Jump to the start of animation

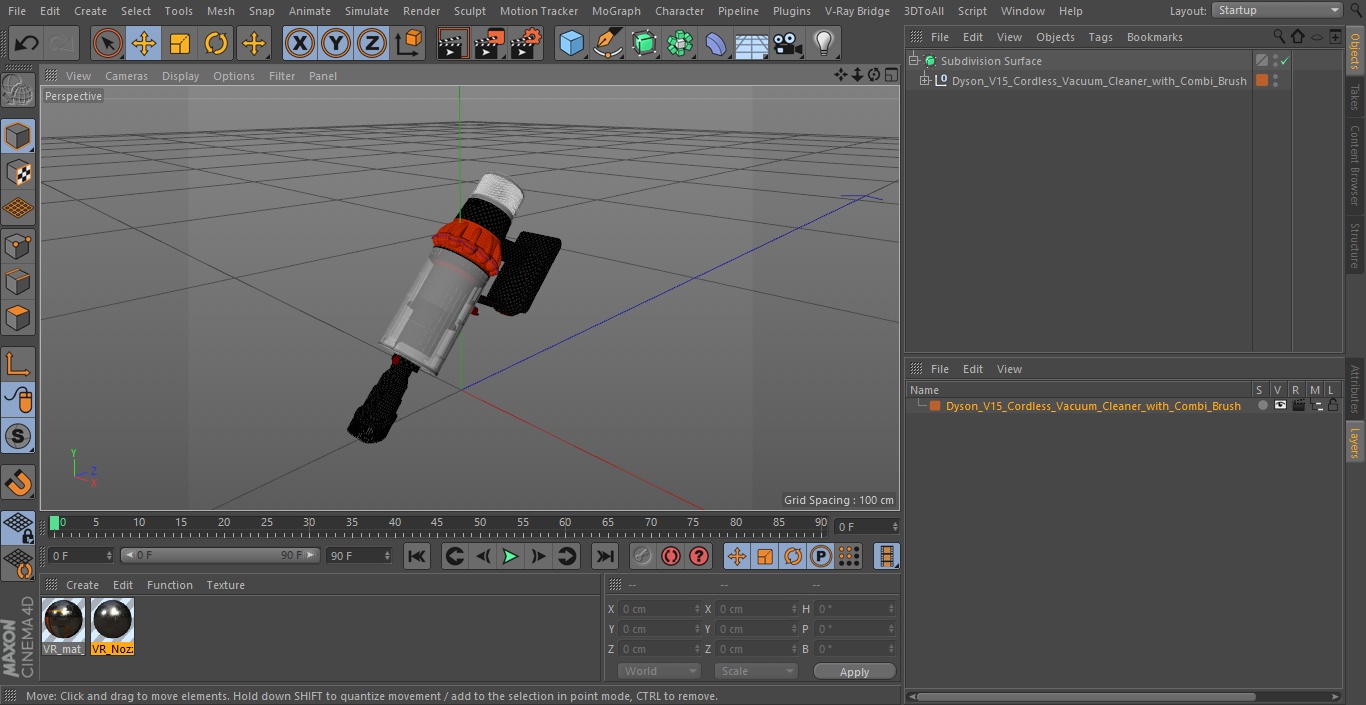[417, 556]
